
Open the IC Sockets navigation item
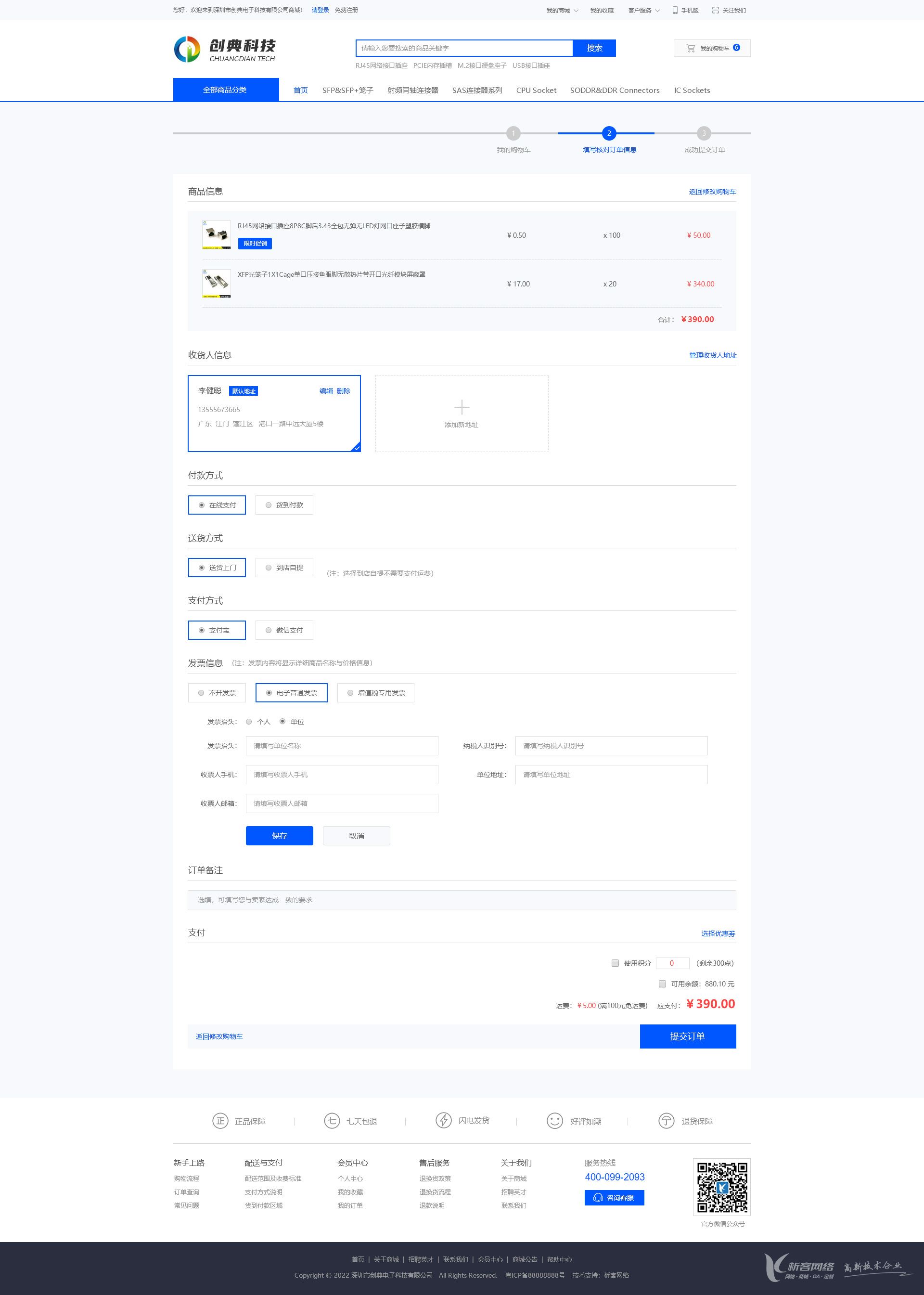point(691,90)
